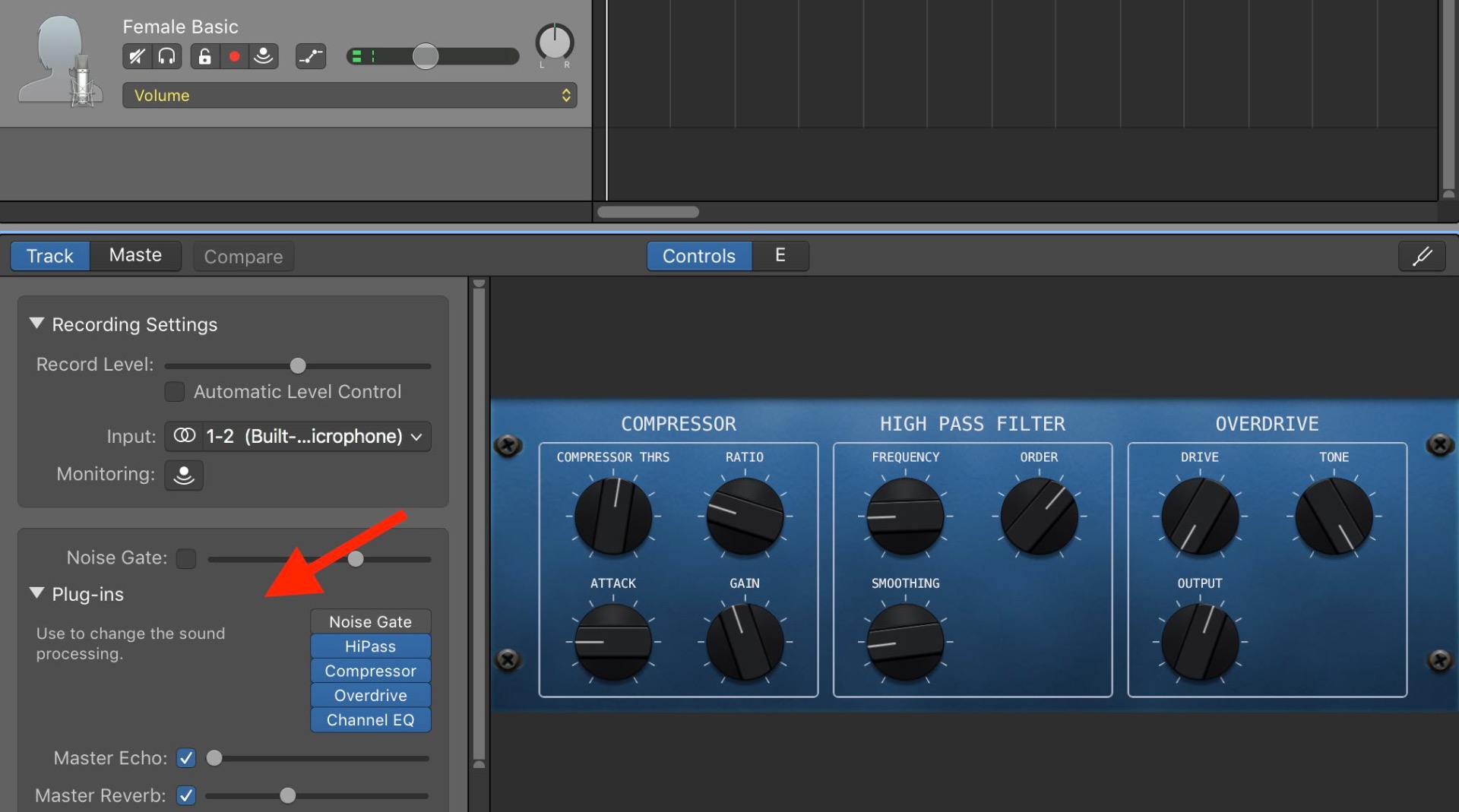
Task: Click the Compare button
Action: point(243,257)
